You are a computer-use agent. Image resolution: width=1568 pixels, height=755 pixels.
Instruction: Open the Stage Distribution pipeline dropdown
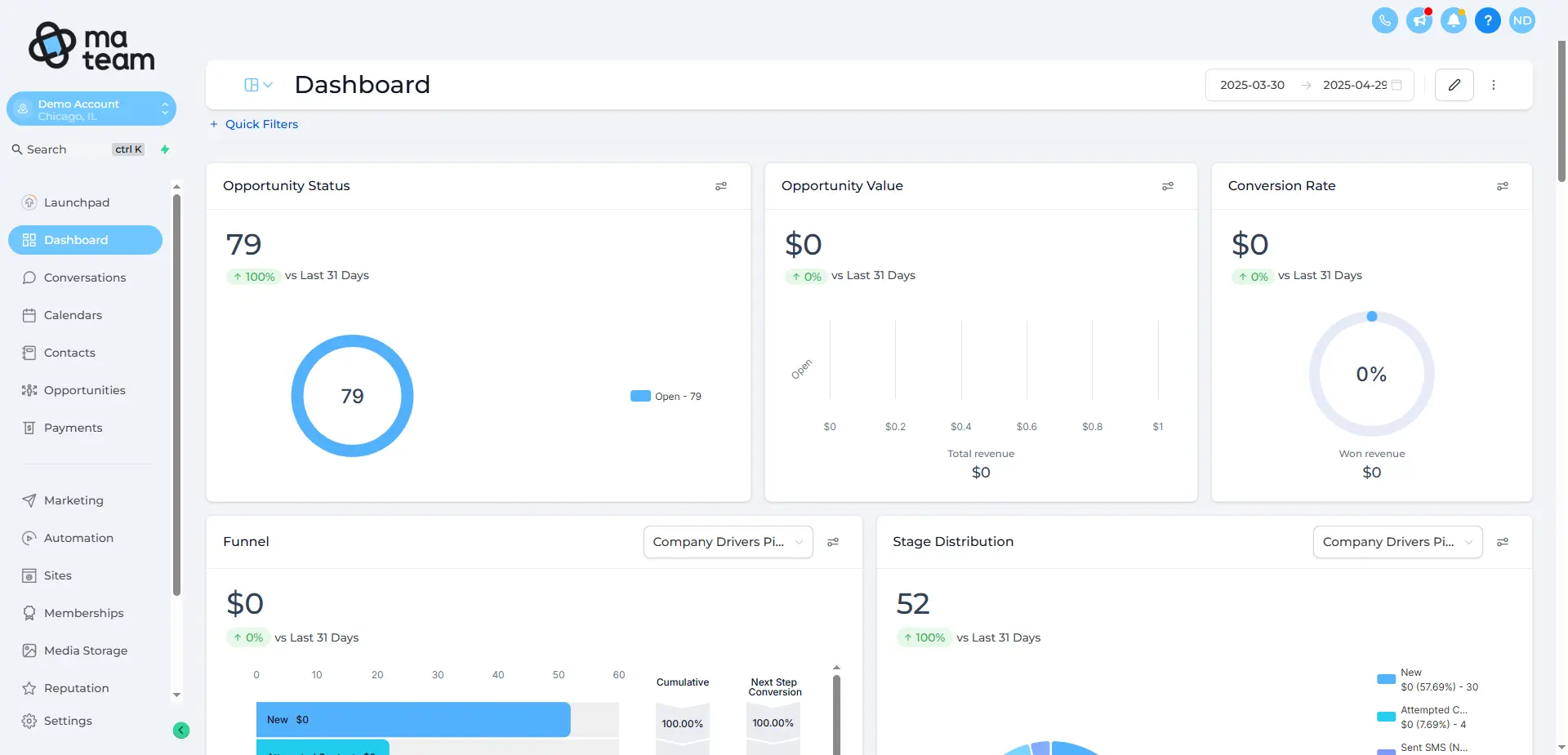(x=1396, y=542)
